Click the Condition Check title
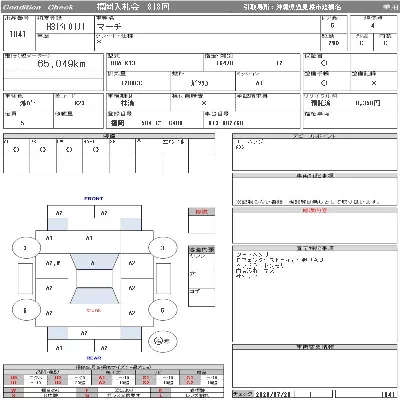This screenshot has width=400, height=400. [38, 7]
